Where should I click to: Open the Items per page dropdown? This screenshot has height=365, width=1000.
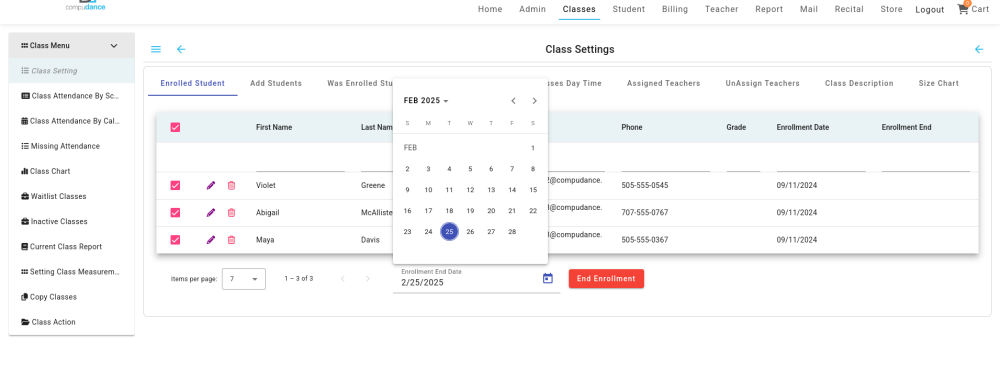point(244,279)
